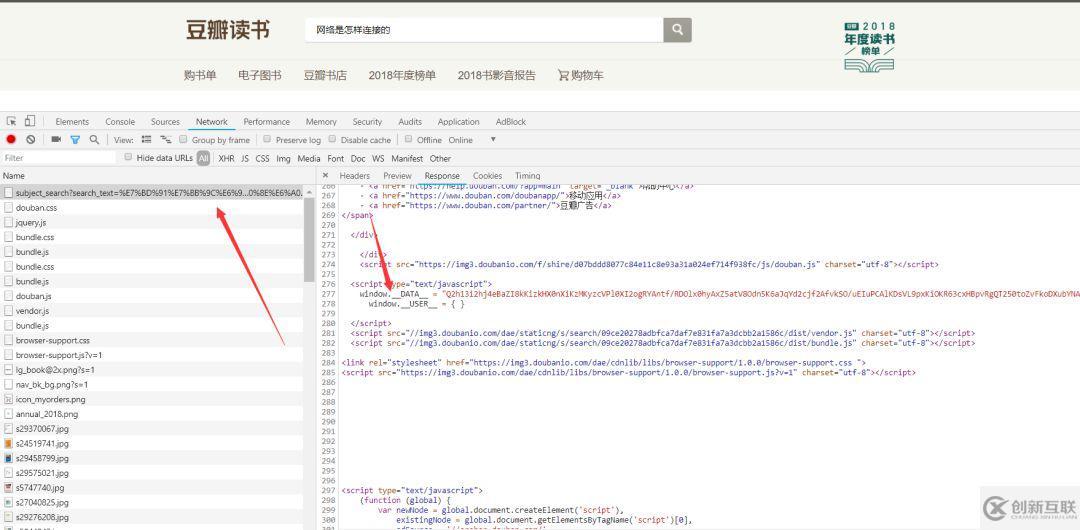Enable the Group by frame checkbox
This screenshot has height=530, width=1080.
pyautogui.click(x=183, y=139)
